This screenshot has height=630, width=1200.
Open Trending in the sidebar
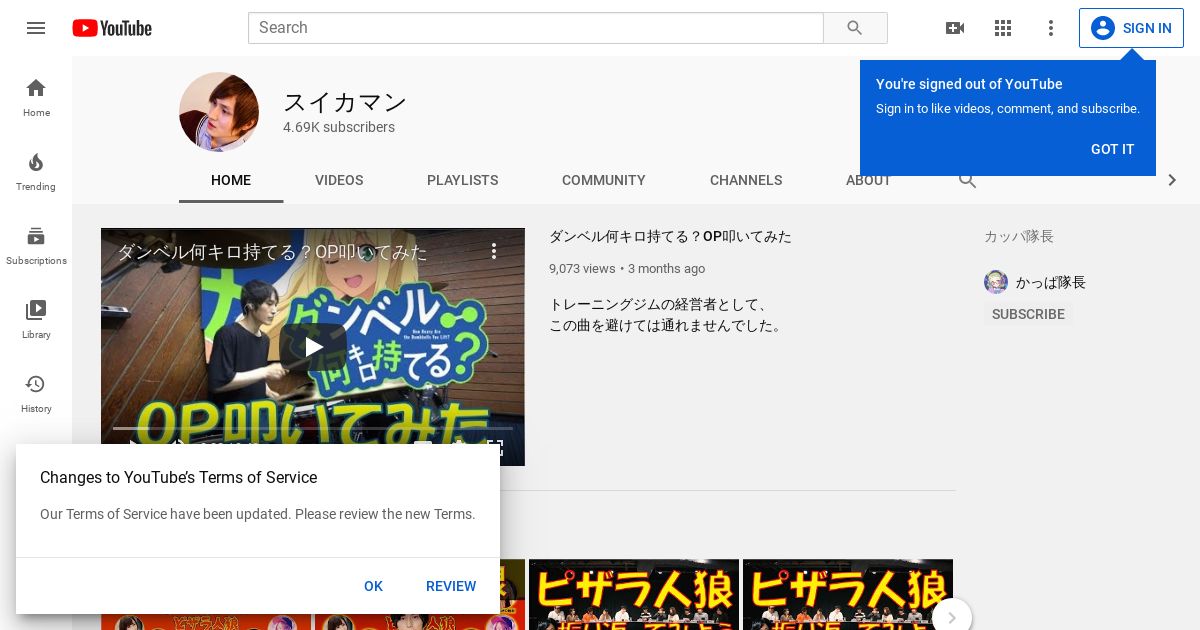click(x=36, y=171)
